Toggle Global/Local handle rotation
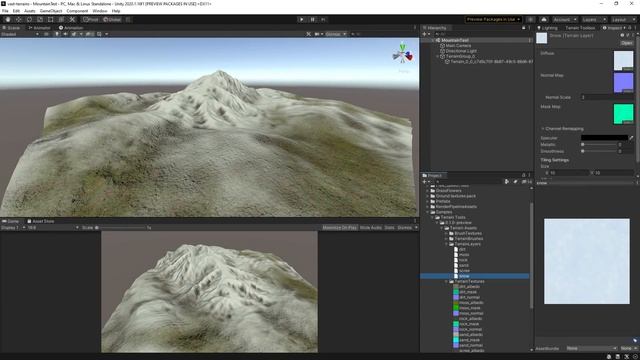This screenshot has height=360, width=640. (x=112, y=19)
